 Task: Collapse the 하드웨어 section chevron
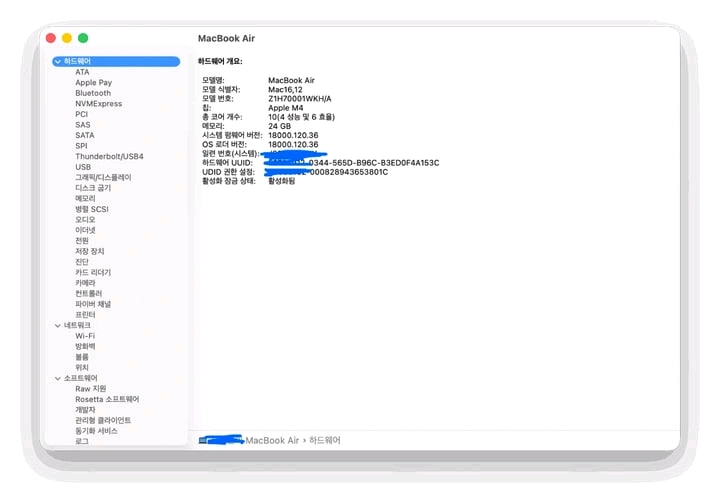(x=58, y=62)
